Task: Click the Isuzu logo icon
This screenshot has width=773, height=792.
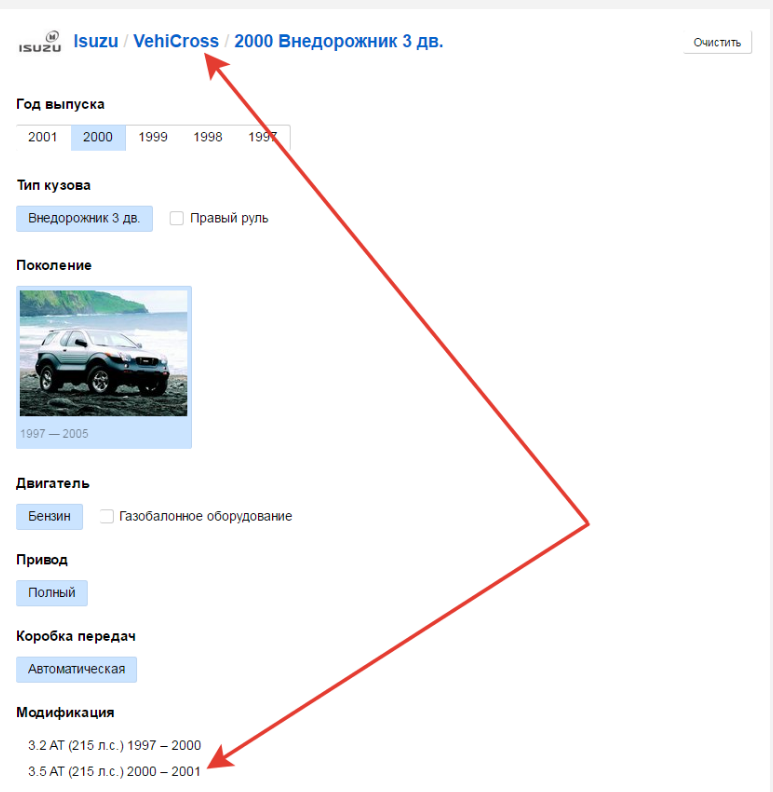Action: click(x=40, y=42)
